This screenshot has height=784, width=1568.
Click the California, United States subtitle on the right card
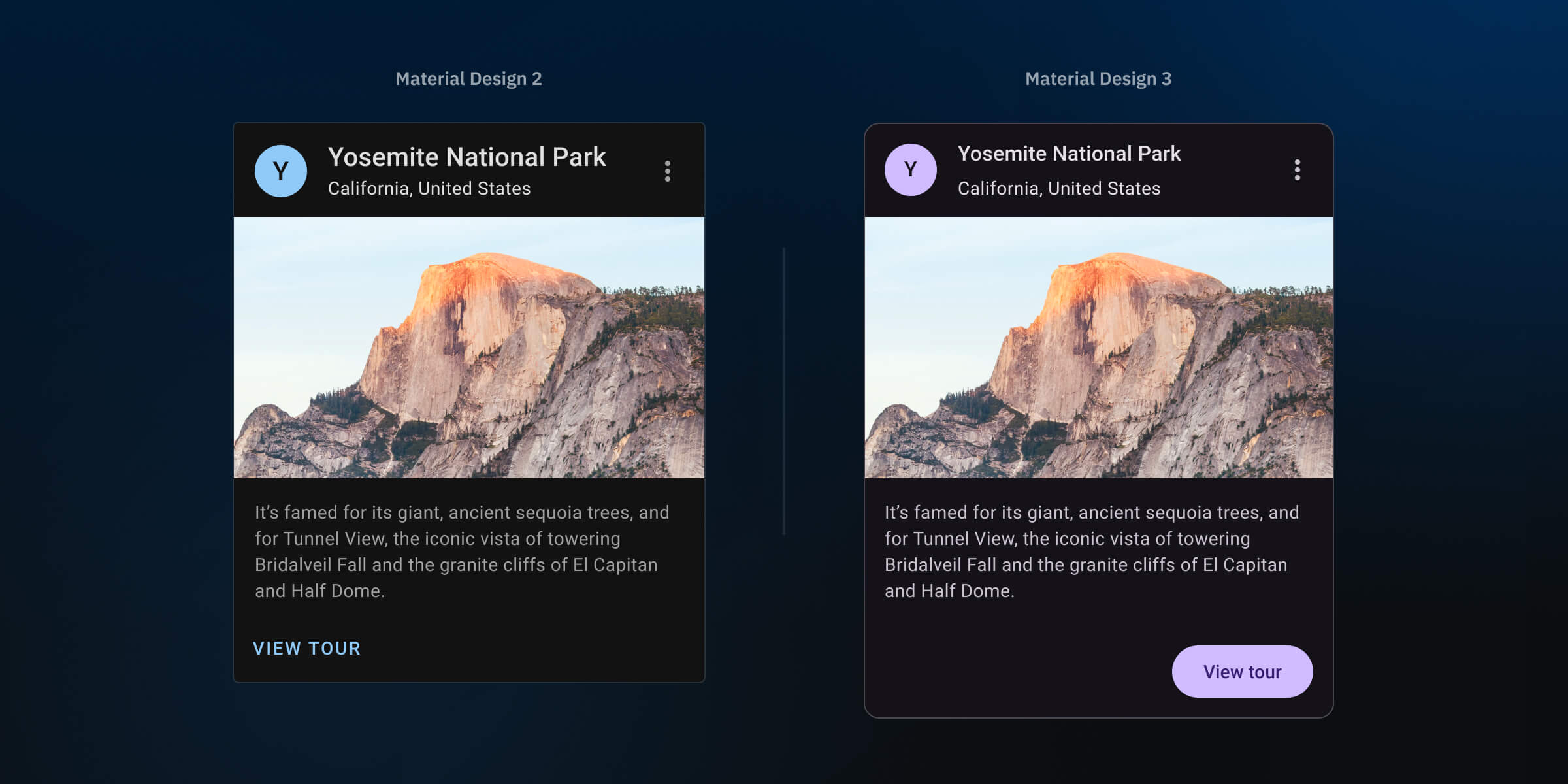[1058, 188]
